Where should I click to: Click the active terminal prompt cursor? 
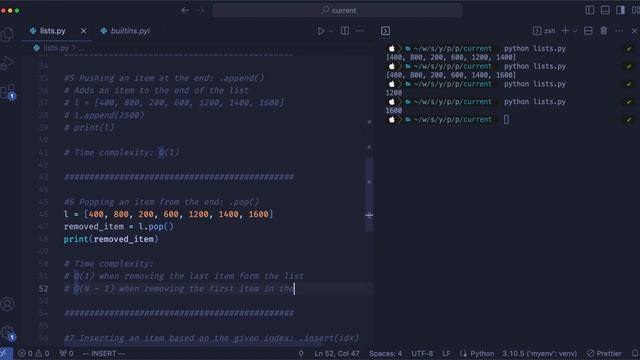click(506, 120)
